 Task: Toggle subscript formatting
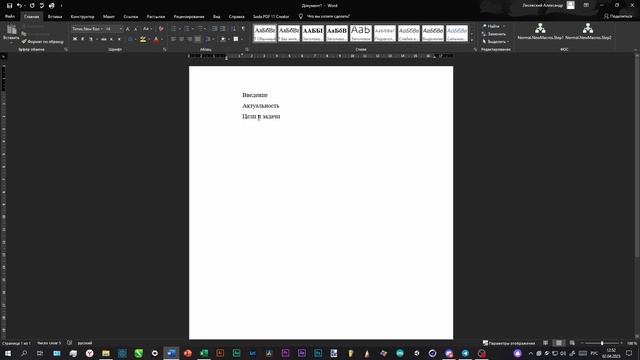(111, 39)
